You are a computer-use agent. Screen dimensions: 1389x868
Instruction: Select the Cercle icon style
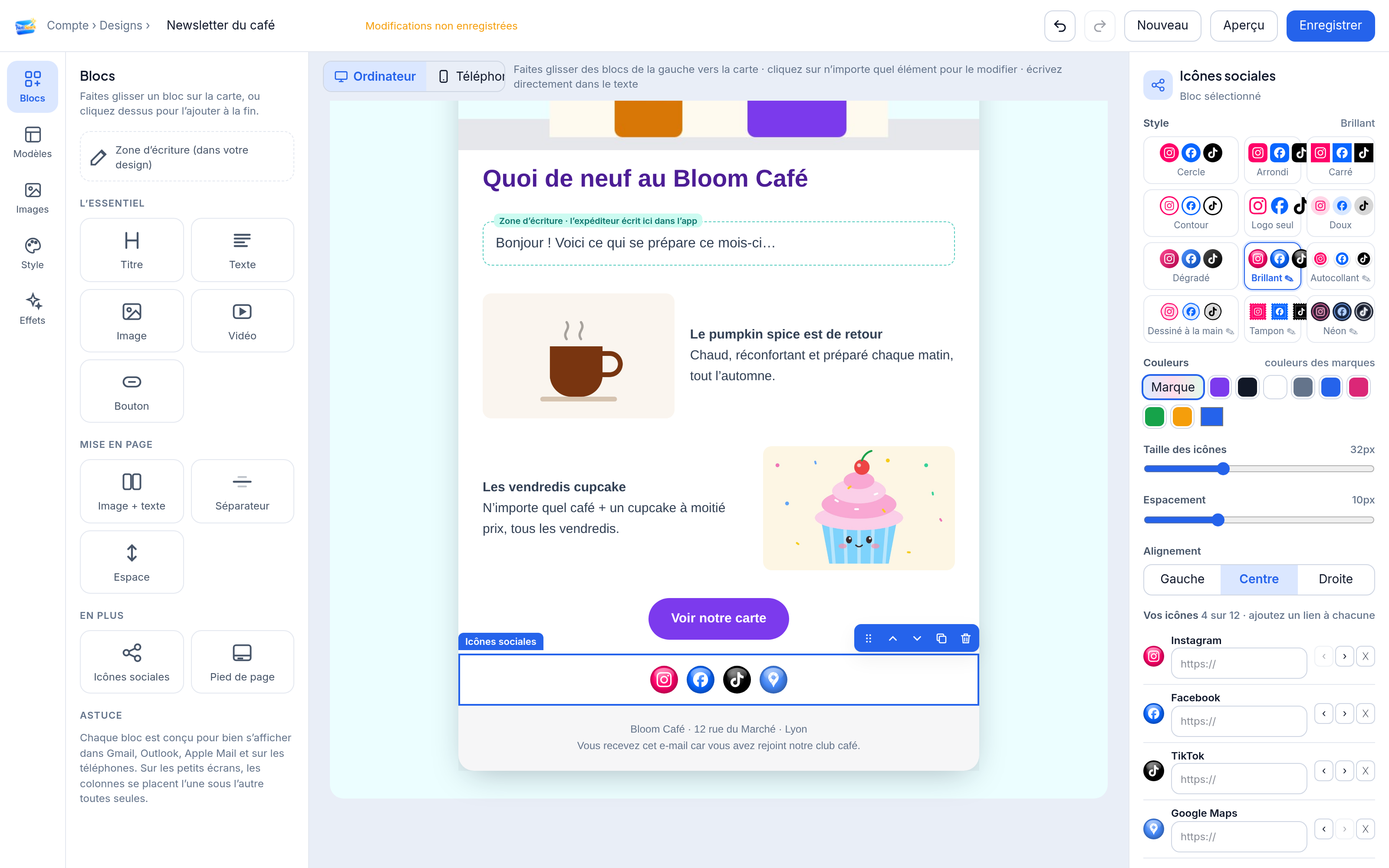click(x=1190, y=160)
